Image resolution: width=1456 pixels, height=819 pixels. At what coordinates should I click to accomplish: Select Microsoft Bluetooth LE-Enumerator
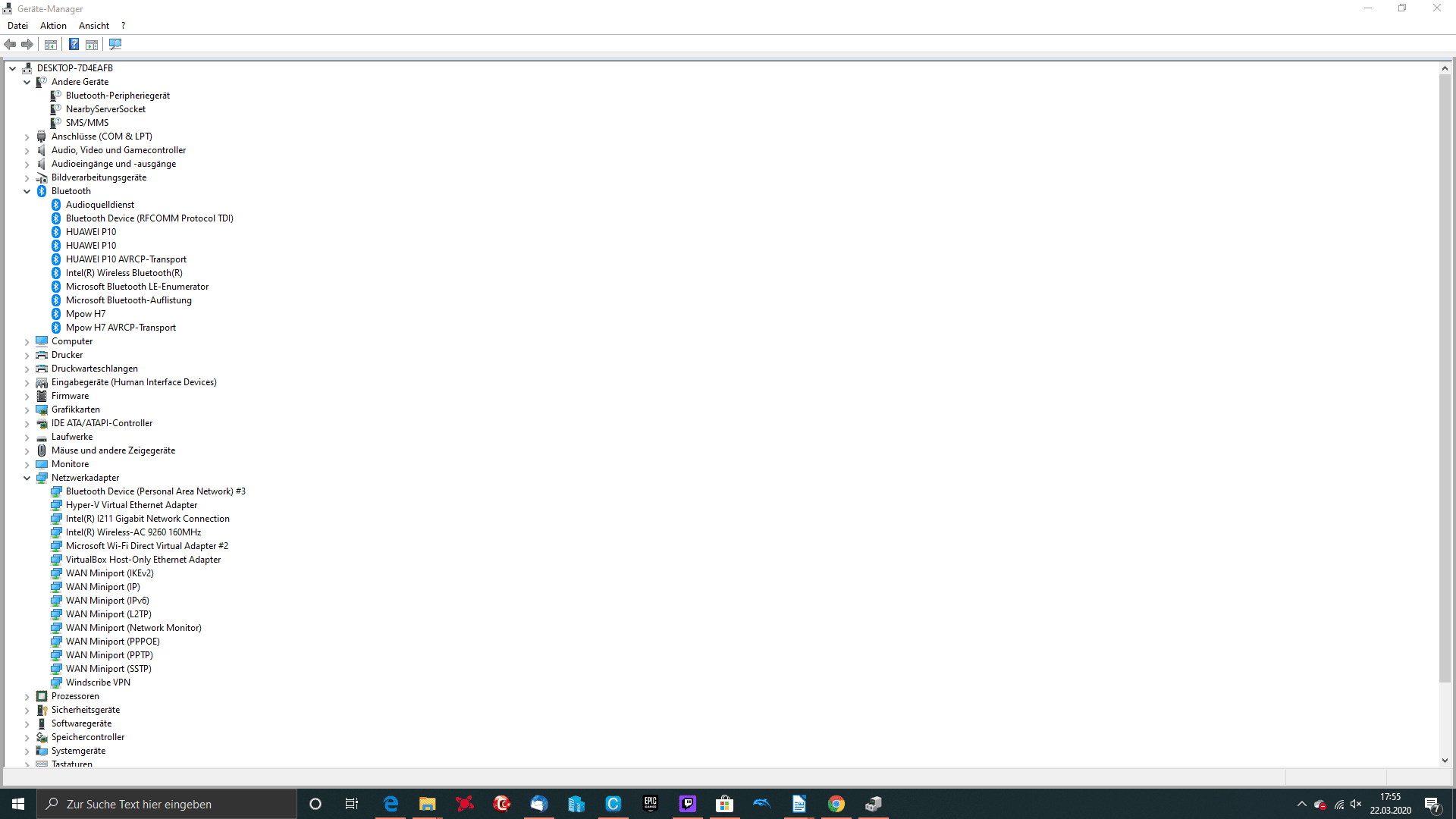click(137, 287)
